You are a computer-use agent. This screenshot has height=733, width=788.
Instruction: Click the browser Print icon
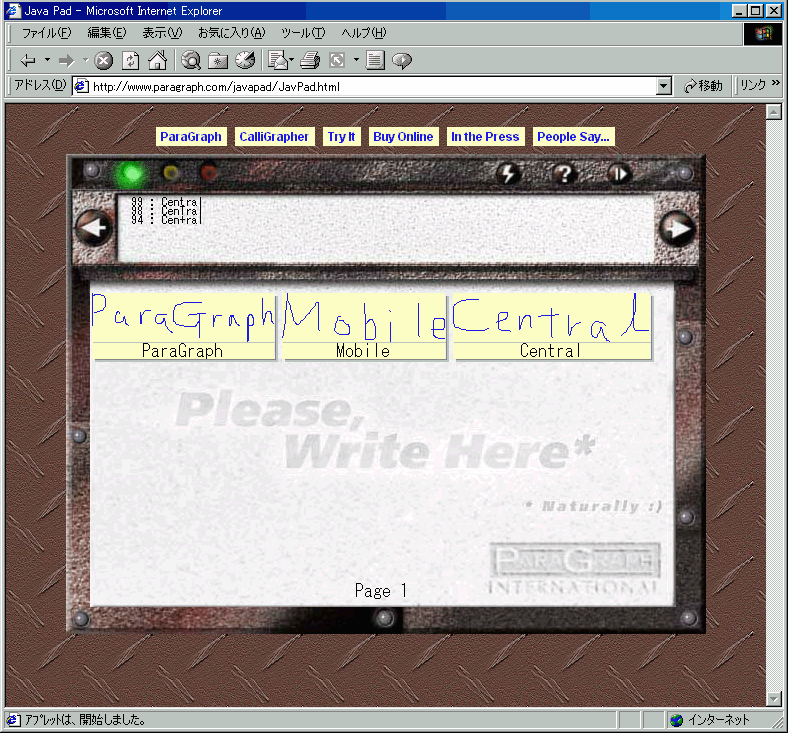pyautogui.click(x=310, y=60)
